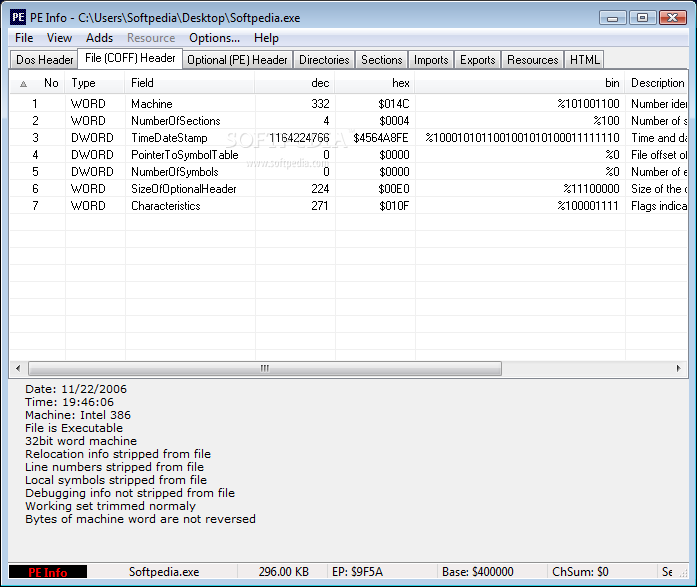This screenshot has height=587, width=697.
Task: Sort by the Type column header
Action: click(95, 83)
